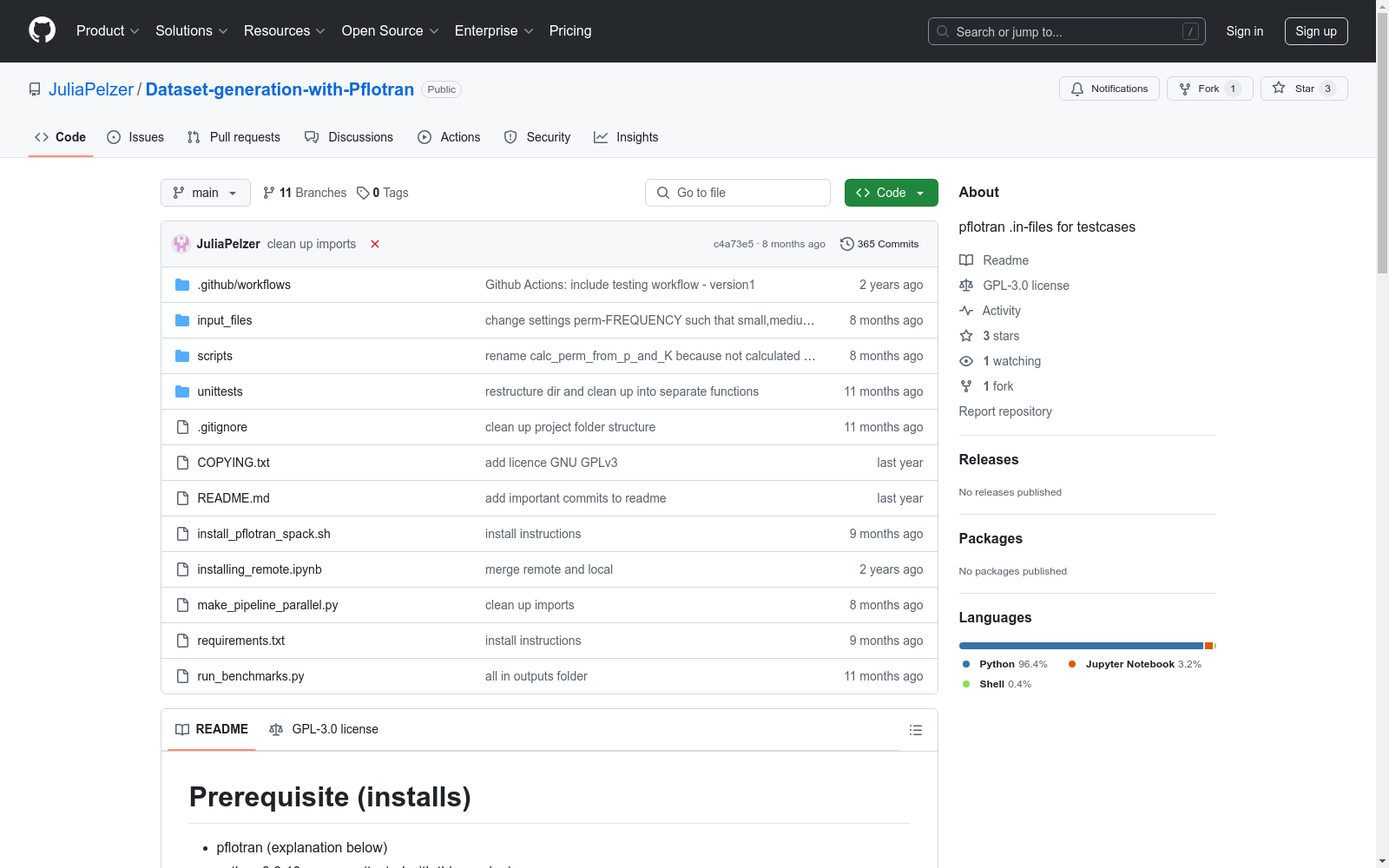Click the Activity pulse icon
1389x868 pixels.
click(x=966, y=311)
